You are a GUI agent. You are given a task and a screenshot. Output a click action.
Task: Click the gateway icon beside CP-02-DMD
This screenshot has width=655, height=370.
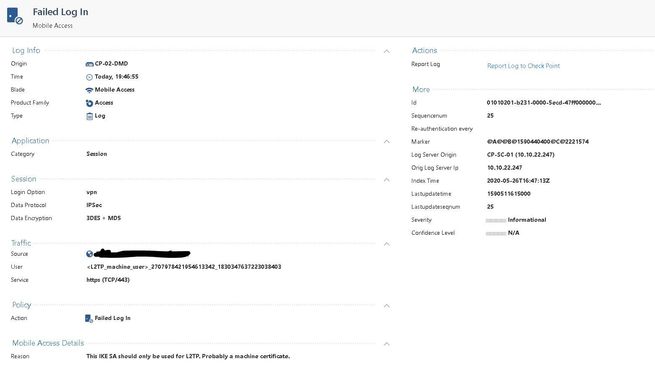[x=89, y=64]
